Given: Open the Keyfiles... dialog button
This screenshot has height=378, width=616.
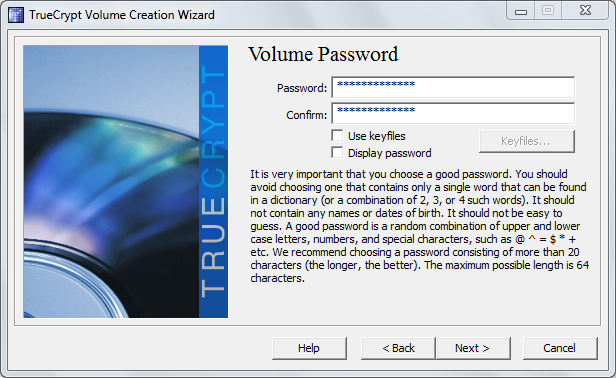Looking at the screenshot, I should coord(526,141).
